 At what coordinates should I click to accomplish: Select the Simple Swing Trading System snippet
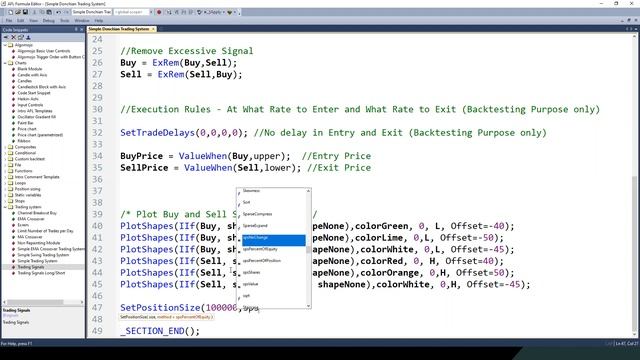pos(43,255)
